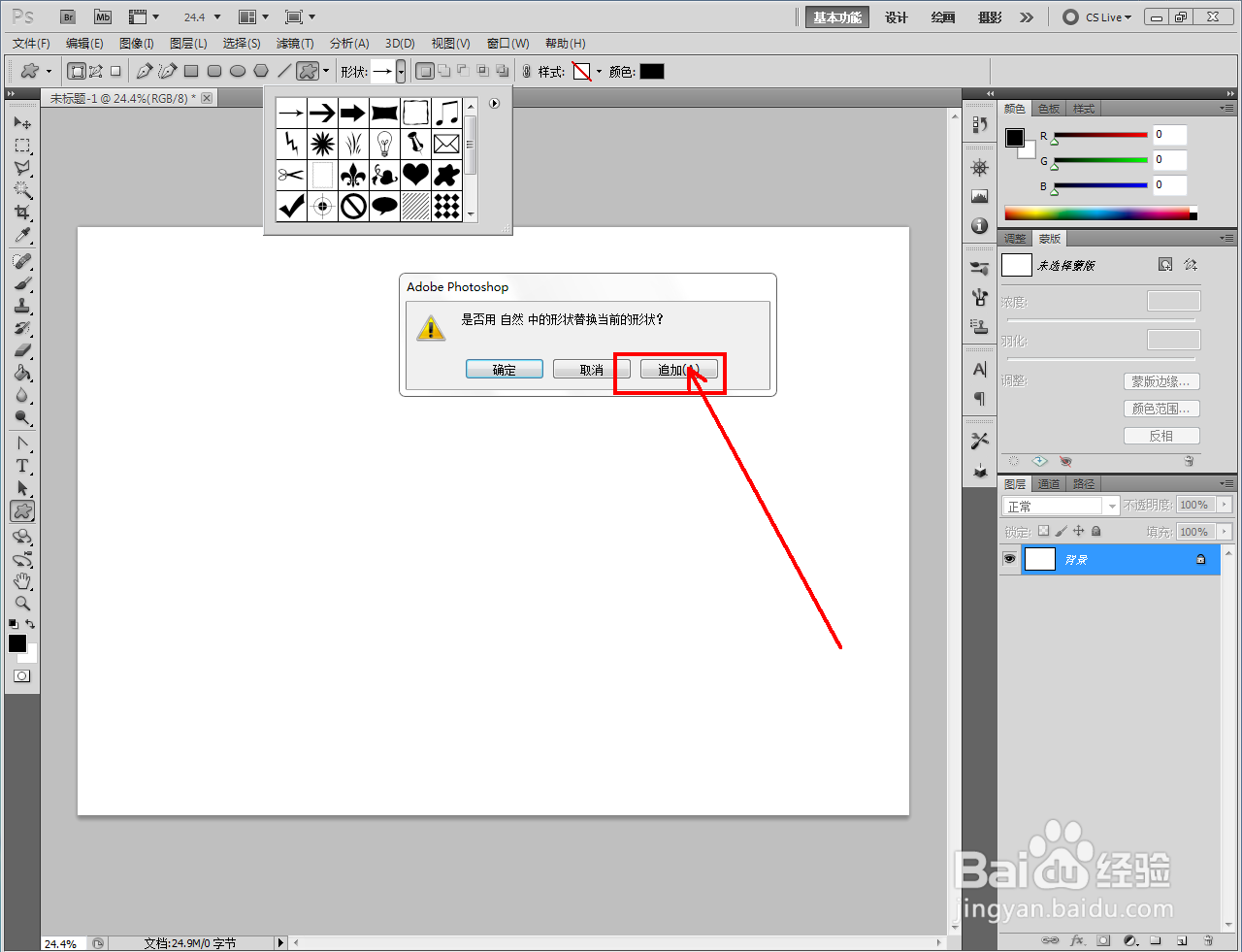1242x952 pixels.
Task: Click the 设计 workspace button
Action: click(897, 17)
